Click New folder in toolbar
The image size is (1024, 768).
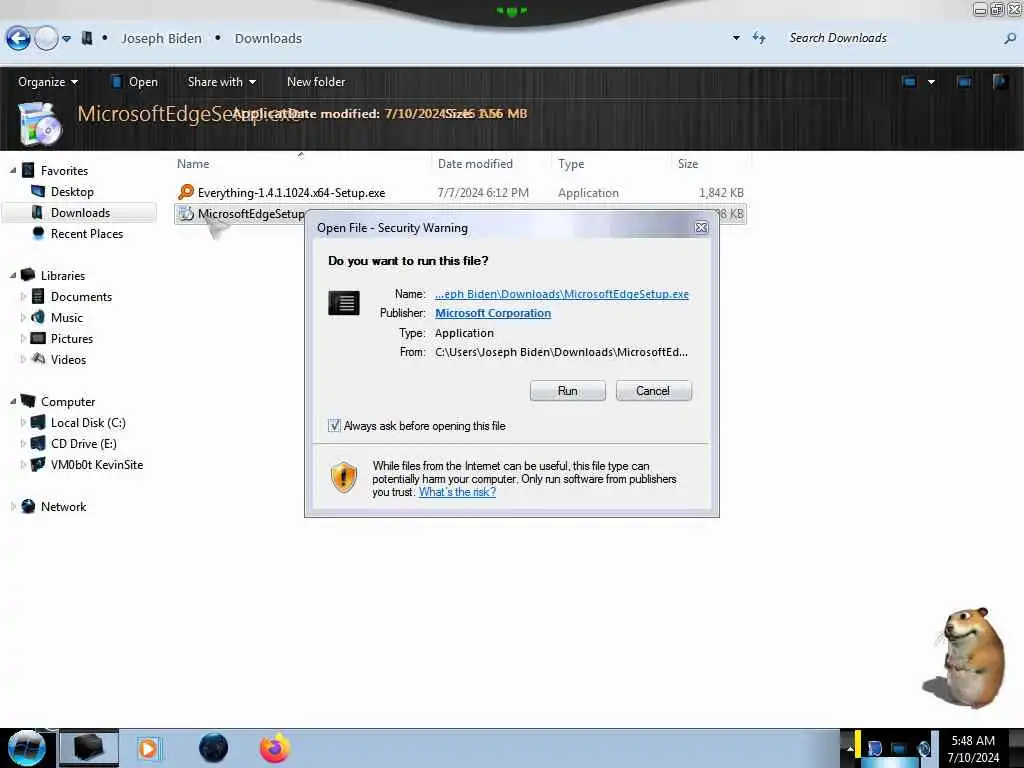click(316, 82)
